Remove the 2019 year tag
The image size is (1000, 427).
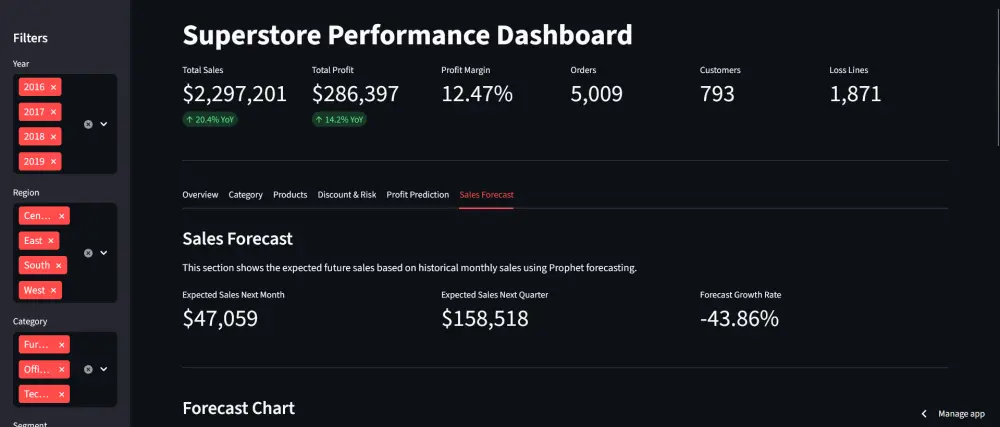pos(54,161)
